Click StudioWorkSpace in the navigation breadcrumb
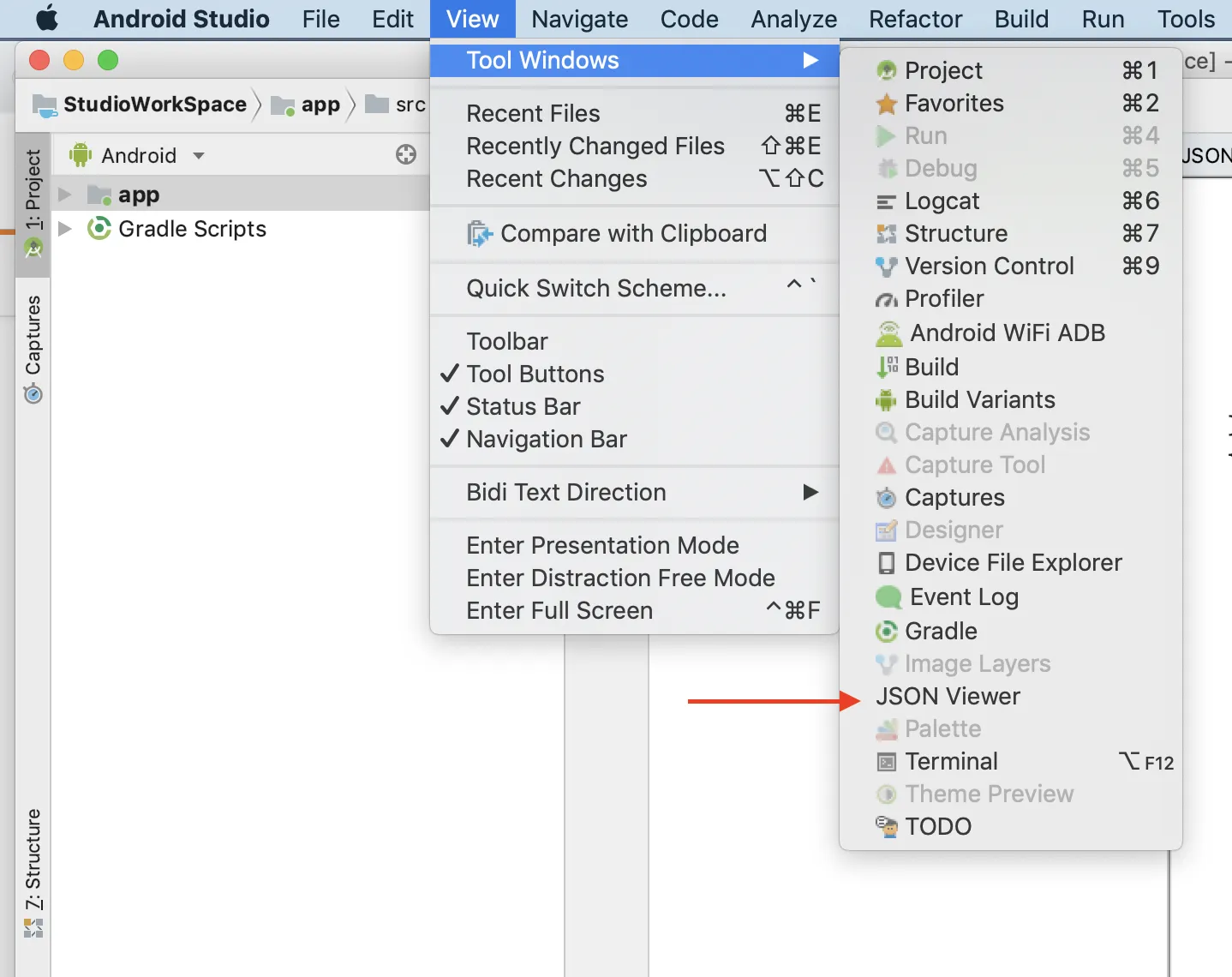The image size is (1232, 977). coord(154,105)
